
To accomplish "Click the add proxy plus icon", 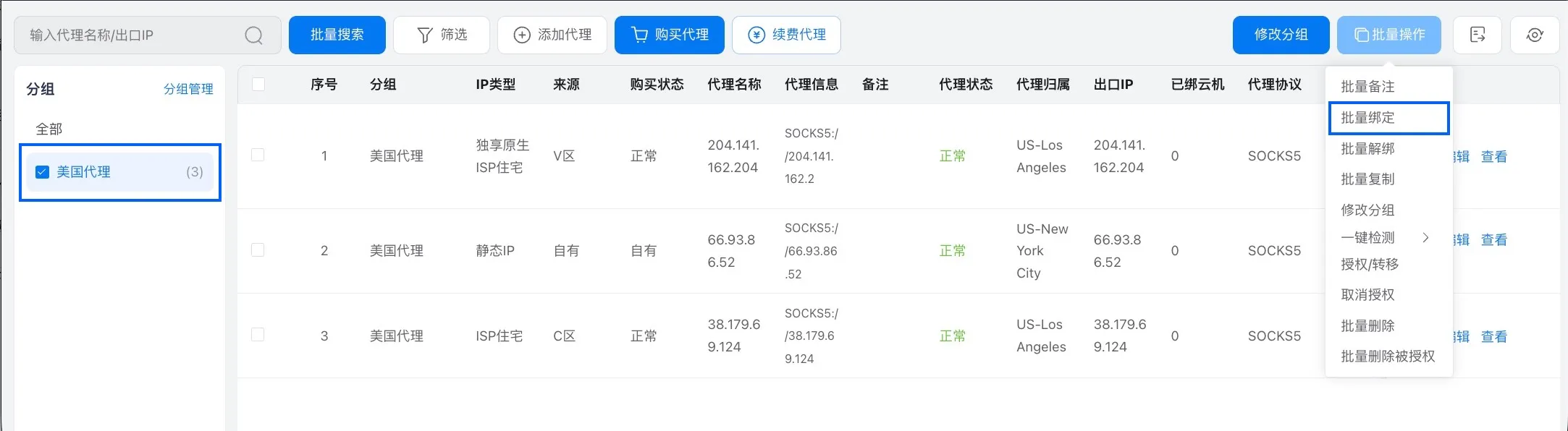I will (521, 35).
